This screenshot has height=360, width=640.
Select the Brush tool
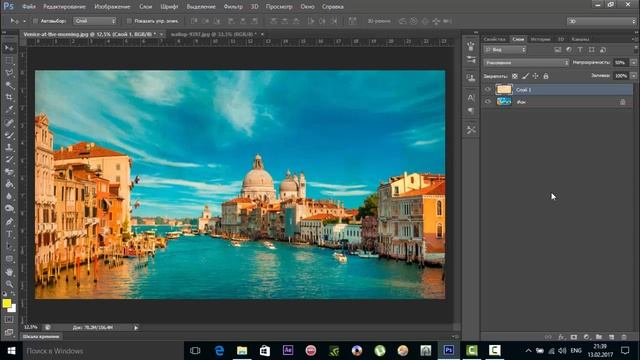[x=9, y=135]
